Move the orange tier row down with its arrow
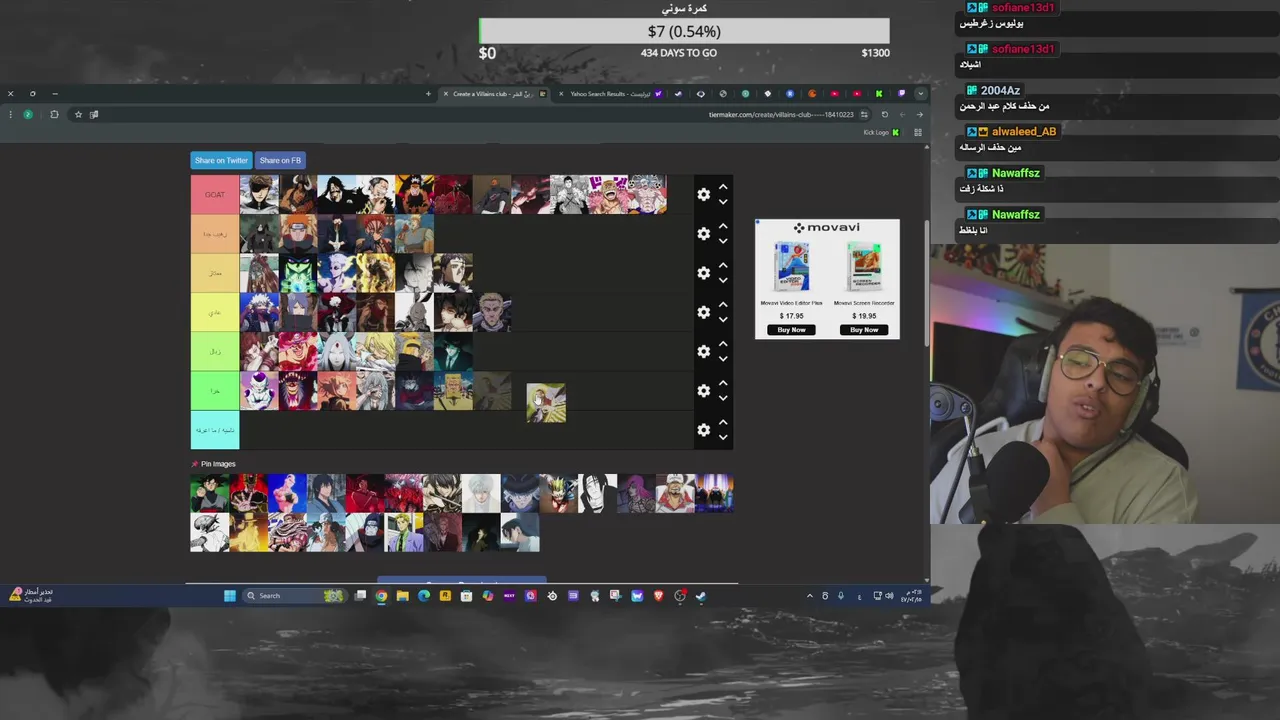 point(723,242)
